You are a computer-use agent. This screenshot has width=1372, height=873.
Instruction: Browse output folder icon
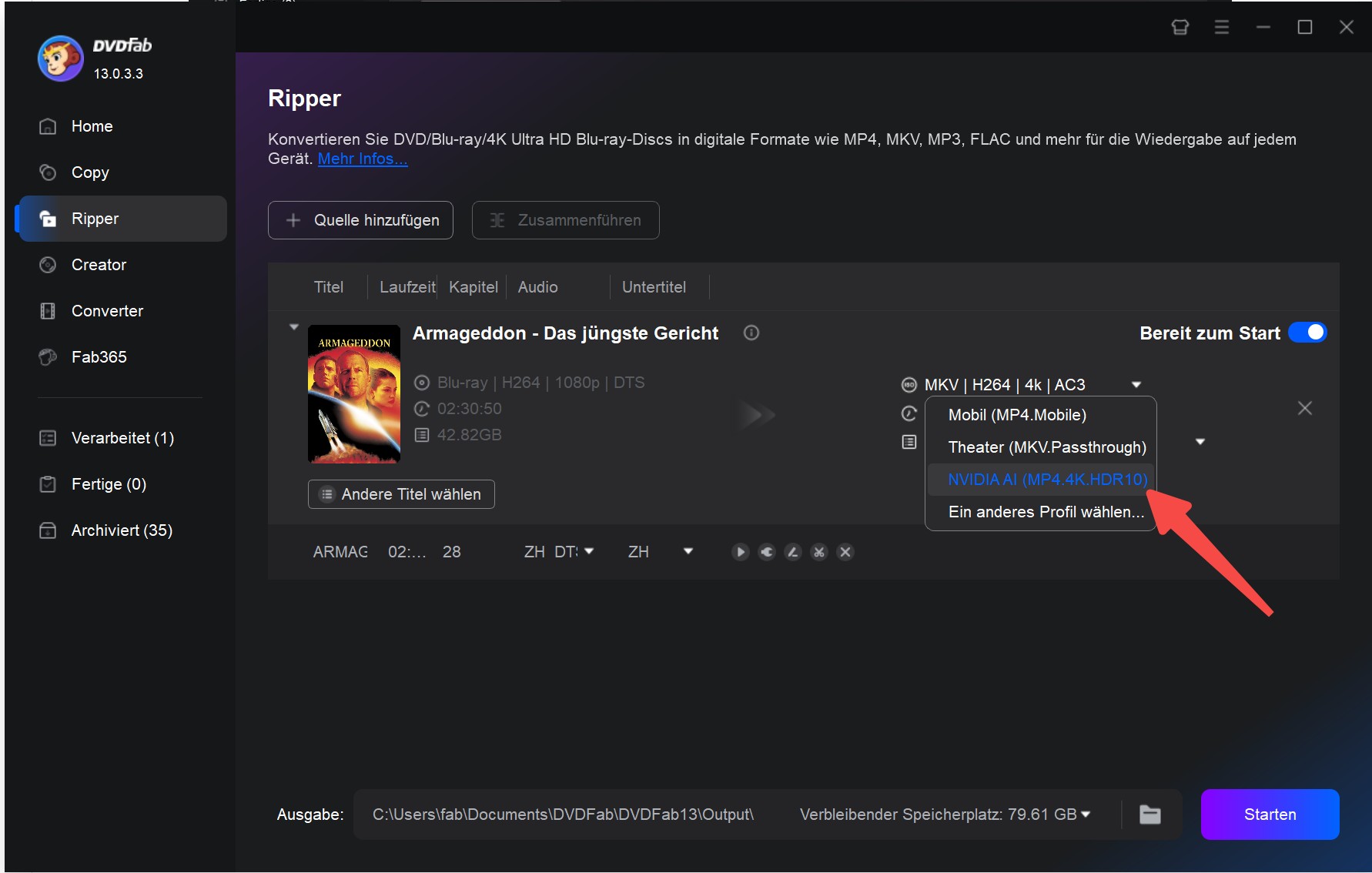tap(1150, 814)
